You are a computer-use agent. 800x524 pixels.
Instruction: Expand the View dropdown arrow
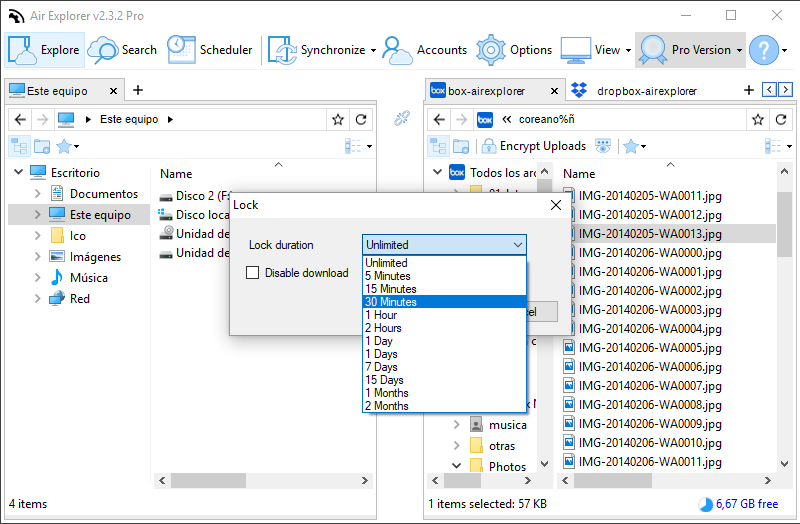pyautogui.click(x=629, y=51)
